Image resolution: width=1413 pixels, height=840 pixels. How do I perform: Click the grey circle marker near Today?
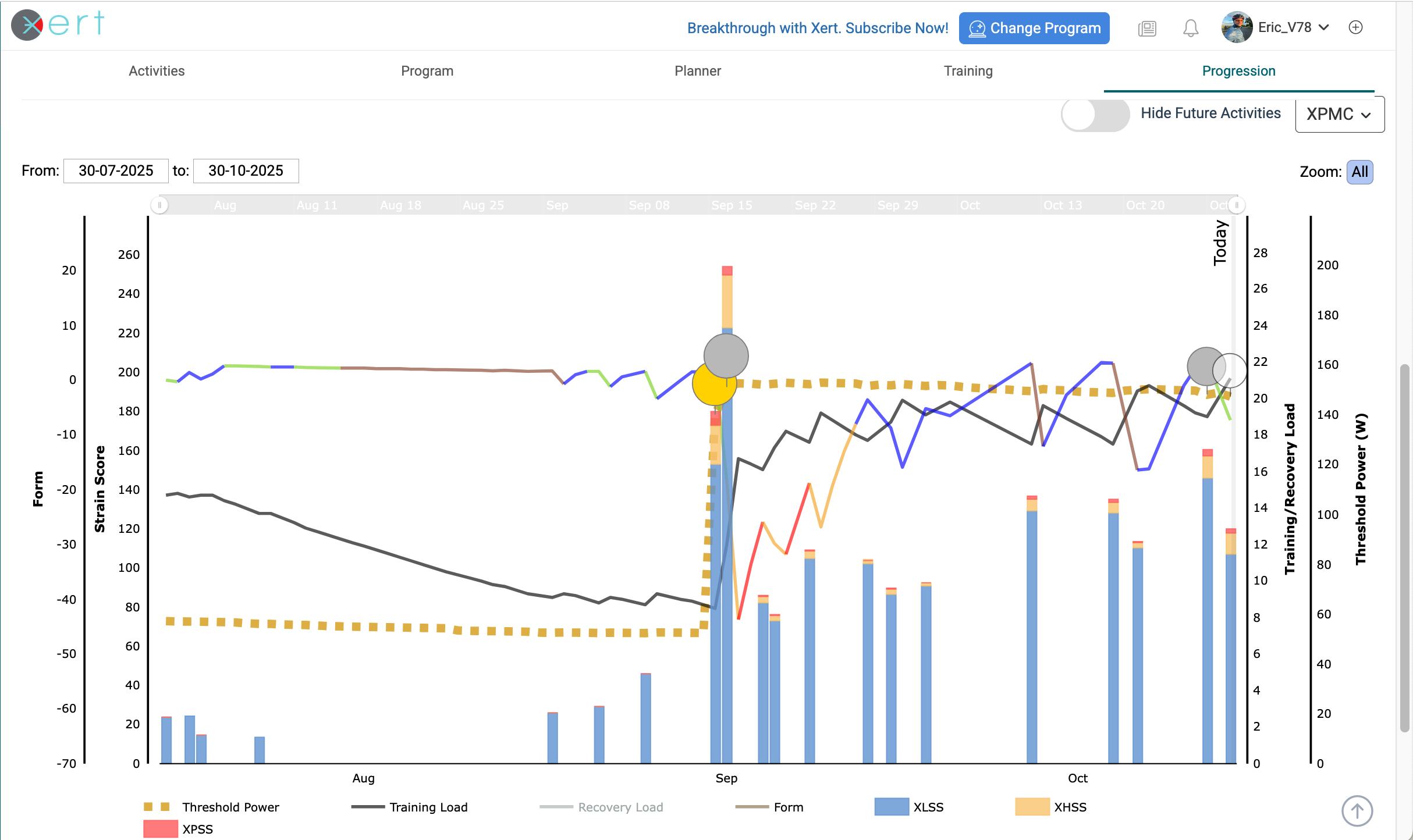[x=1203, y=366]
